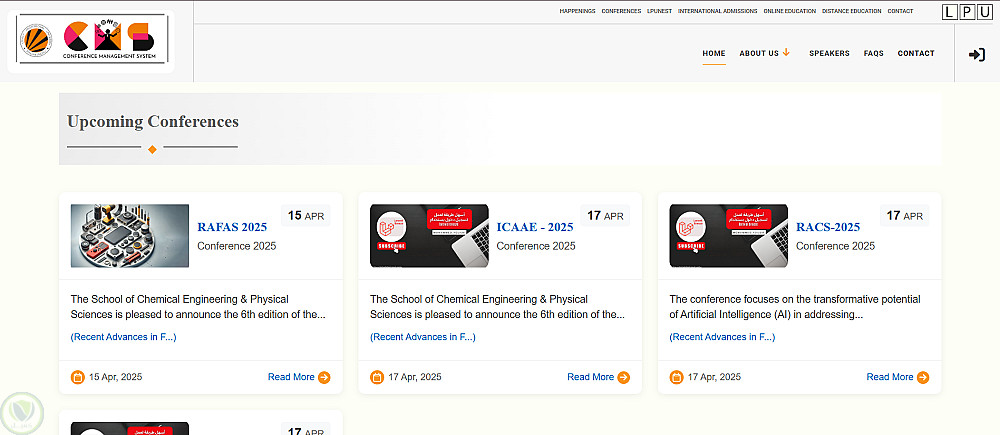Click the LPU boxed logo
The width and height of the screenshot is (1000, 435).
[x=967, y=11]
